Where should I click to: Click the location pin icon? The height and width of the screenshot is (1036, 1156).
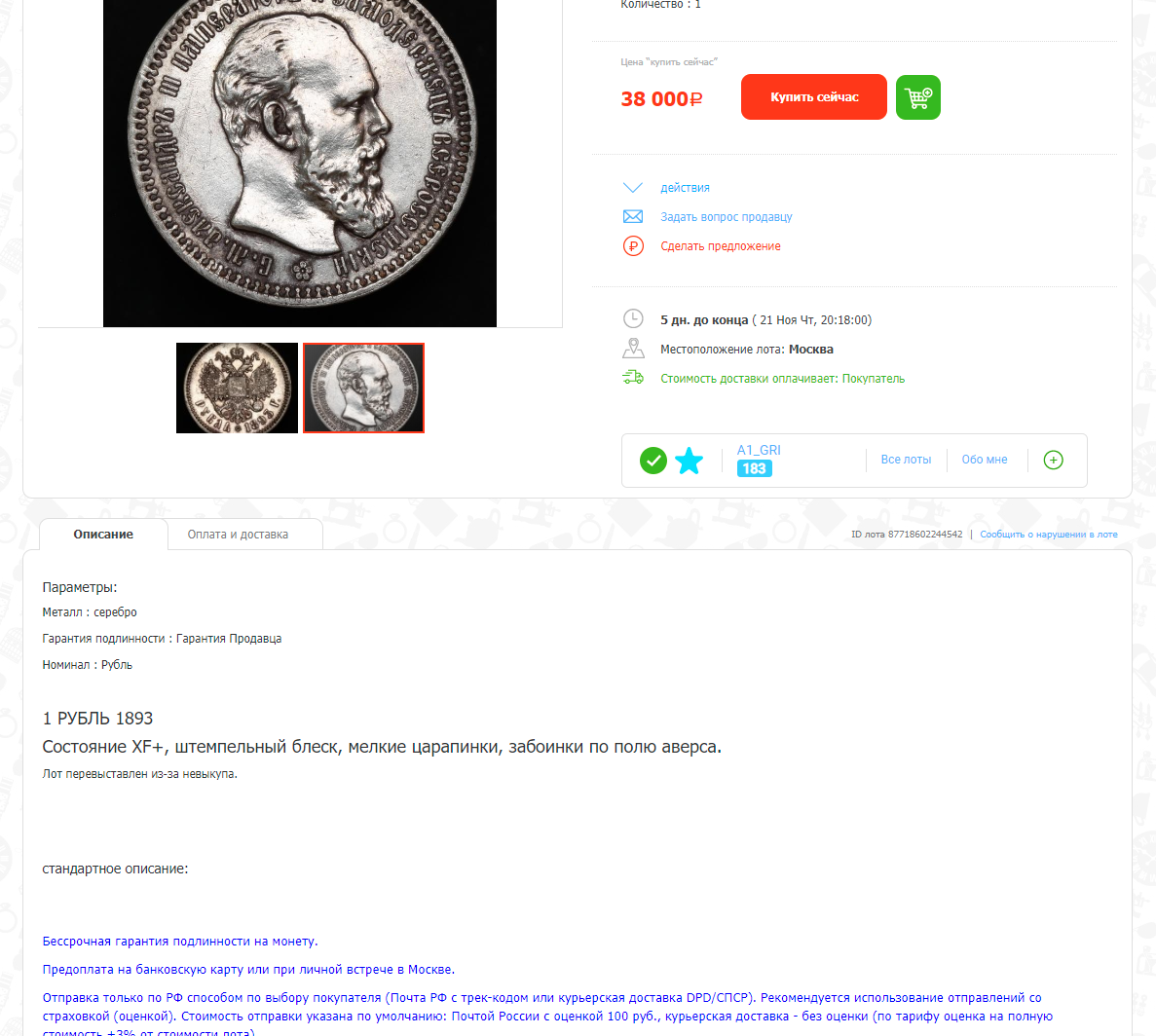click(x=633, y=349)
